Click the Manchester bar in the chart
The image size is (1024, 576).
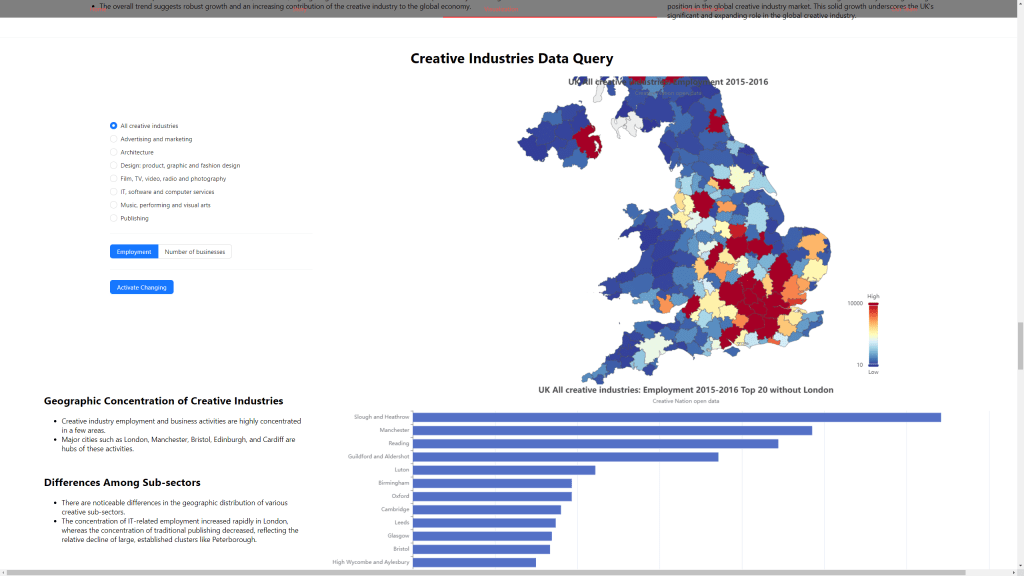coord(612,430)
